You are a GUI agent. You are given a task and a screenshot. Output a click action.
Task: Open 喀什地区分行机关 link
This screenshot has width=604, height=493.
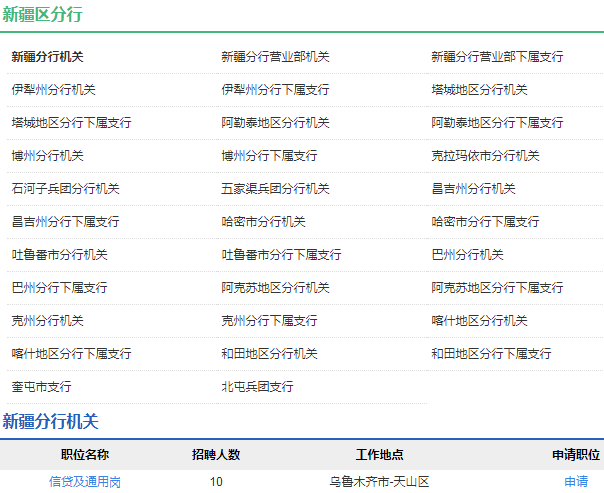tap(479, 321)
